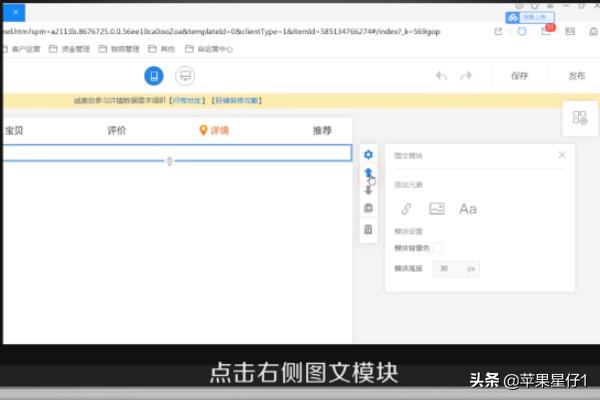
Task: Add an image element to module
Action: 437,209
